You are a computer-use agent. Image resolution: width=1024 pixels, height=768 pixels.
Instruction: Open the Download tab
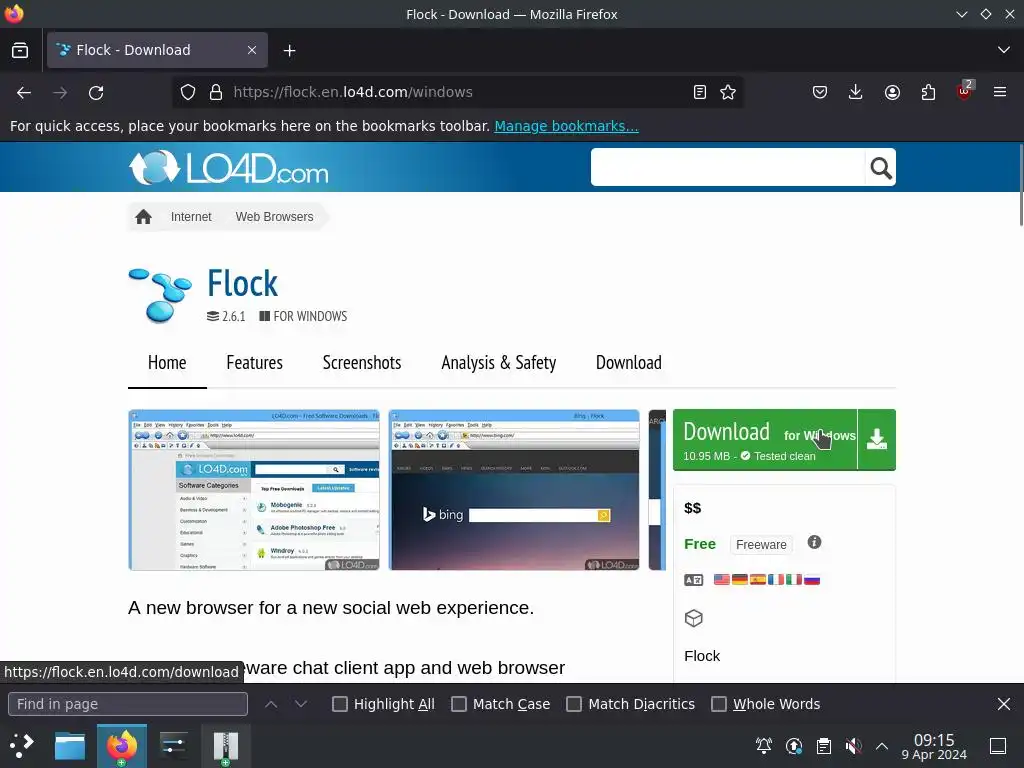click(629, 363)
